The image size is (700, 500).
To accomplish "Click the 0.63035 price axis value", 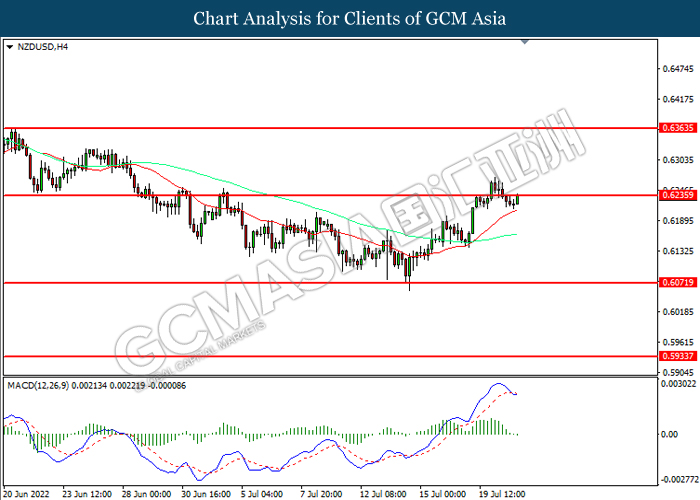I will (x=678, y=160).
